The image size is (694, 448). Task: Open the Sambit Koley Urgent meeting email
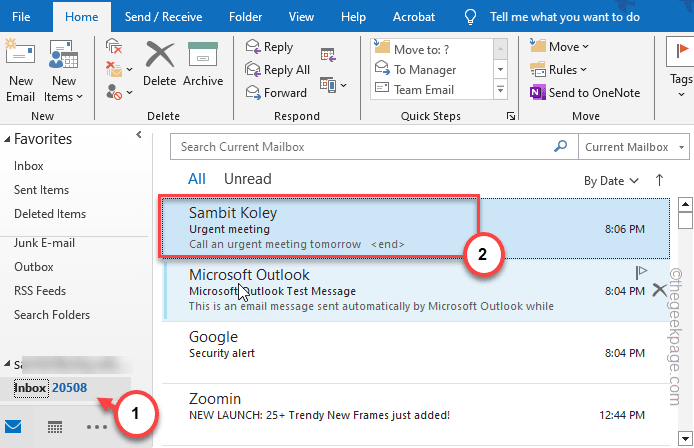click(x=416, y=228)
